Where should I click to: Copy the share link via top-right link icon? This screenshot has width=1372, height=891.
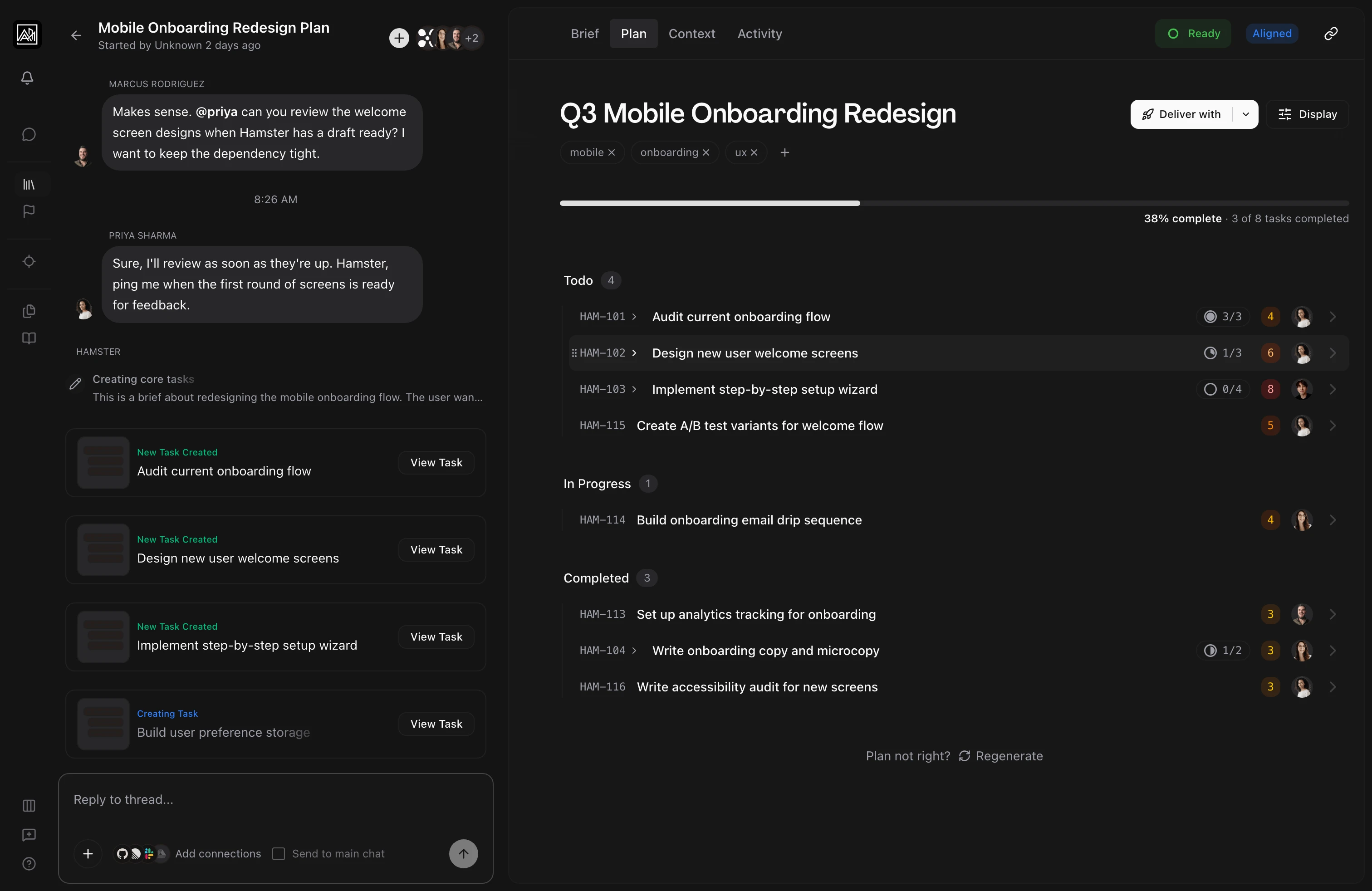tap(1331, 33)
